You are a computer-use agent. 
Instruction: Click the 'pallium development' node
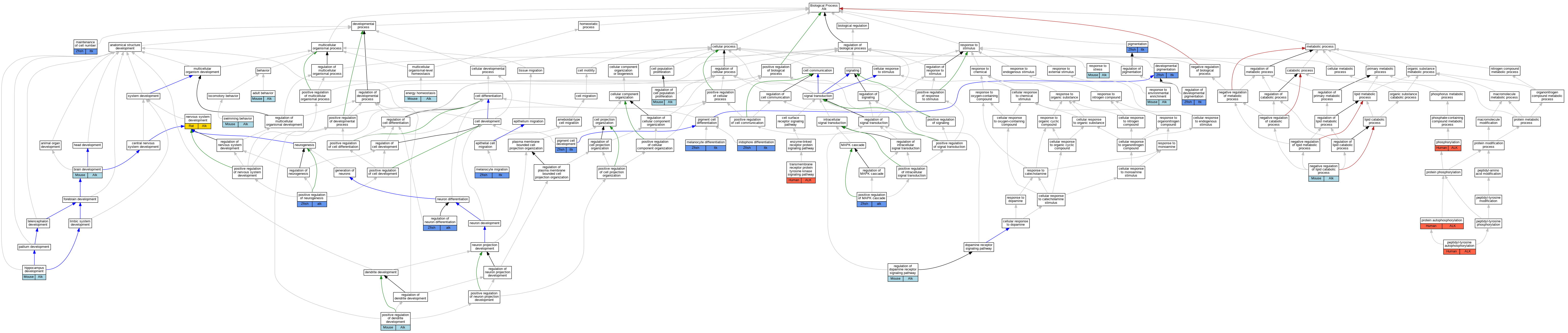click(34, 247)
